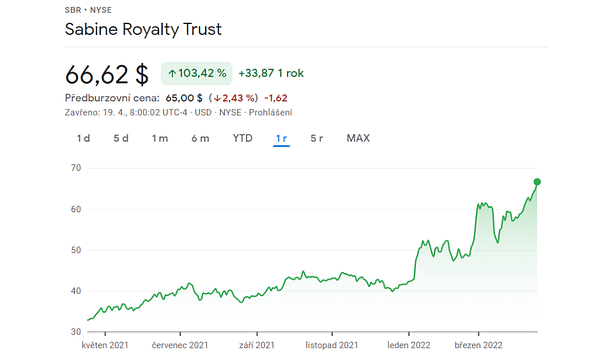This screenshot has width=600, height=360.
Task: Click the green endpoint dot on chart
Action: tap(537, 182)
